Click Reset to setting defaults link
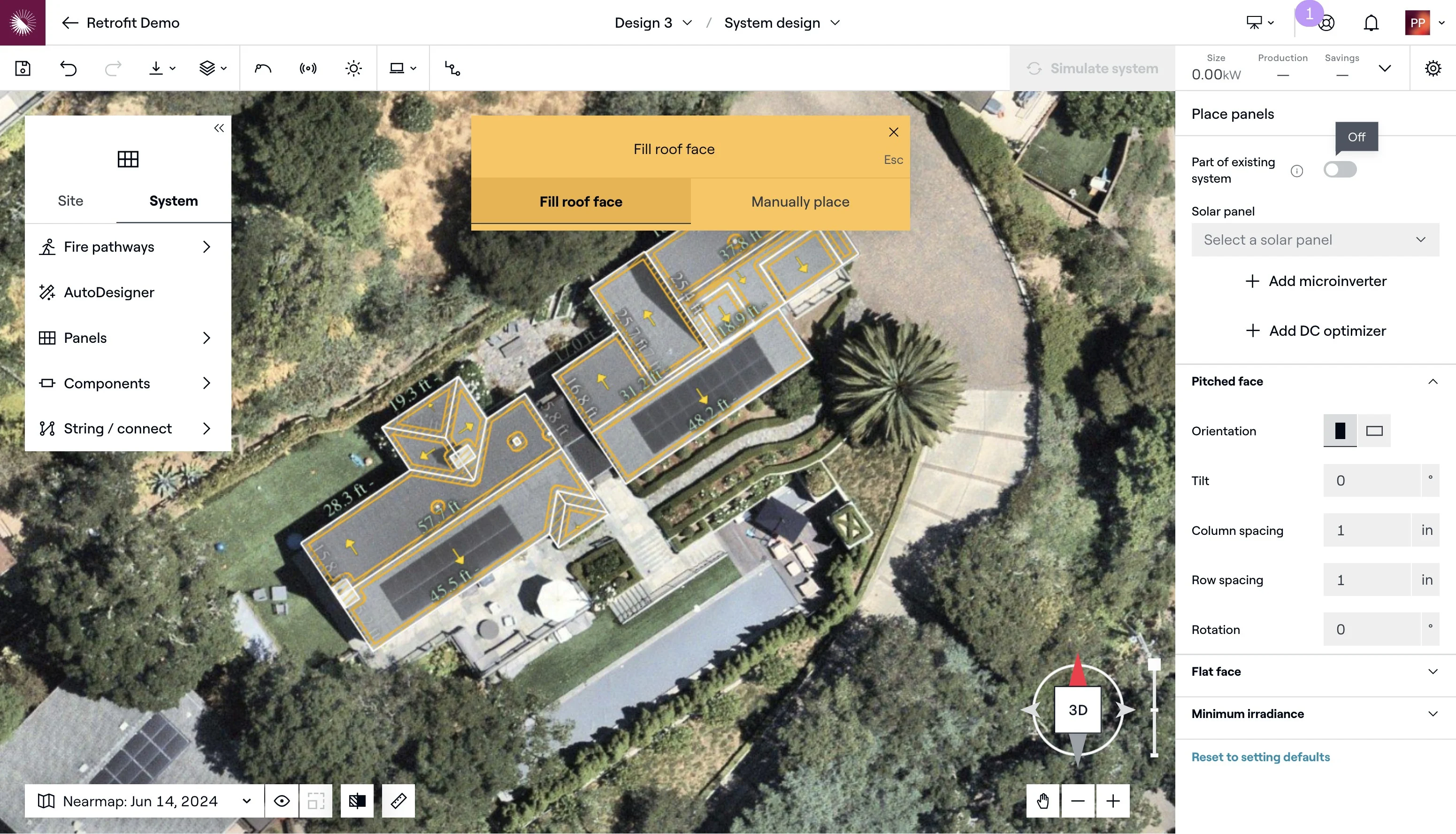The width and height of the screenshot is (1456, 834). pos(1260,757)
